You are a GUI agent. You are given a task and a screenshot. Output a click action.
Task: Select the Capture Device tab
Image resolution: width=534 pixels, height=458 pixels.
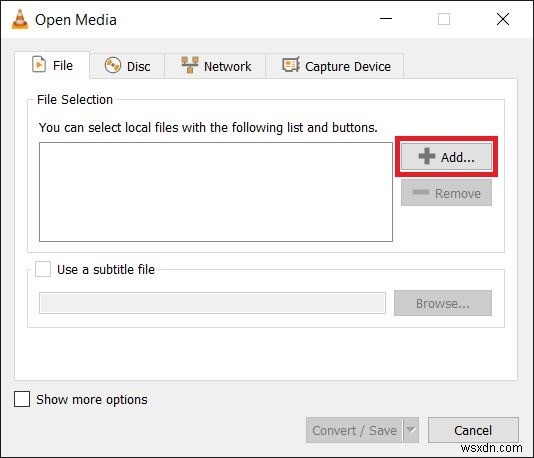tap(335, 66)
